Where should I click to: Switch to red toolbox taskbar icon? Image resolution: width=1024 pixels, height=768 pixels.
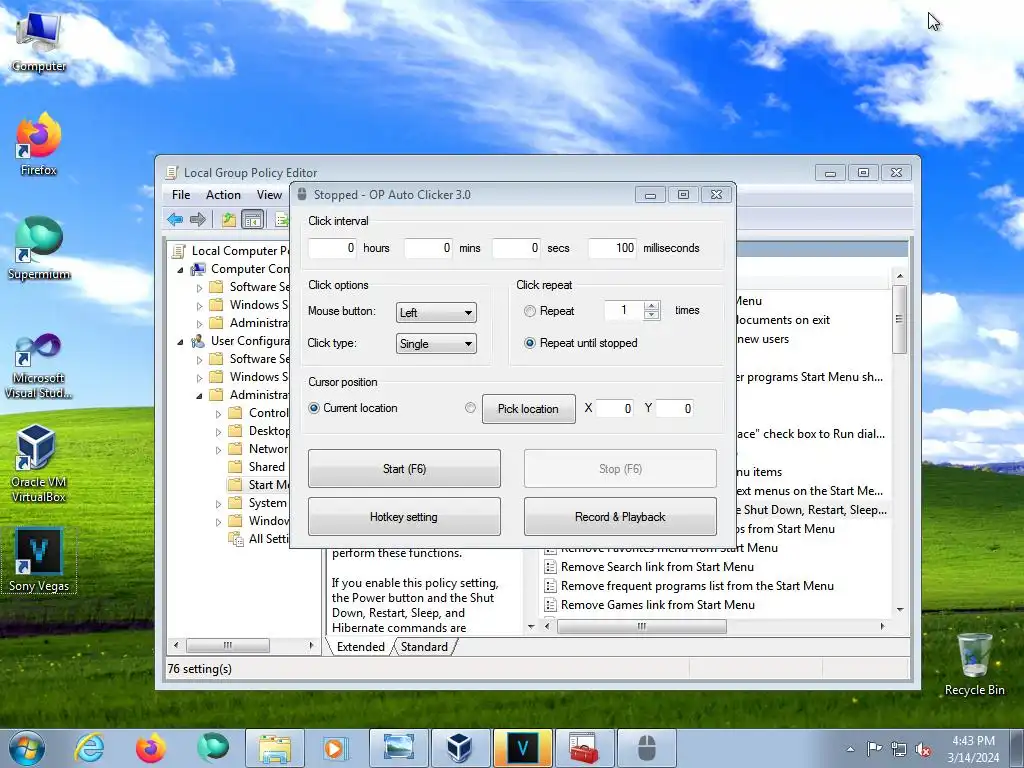[584, 748]
